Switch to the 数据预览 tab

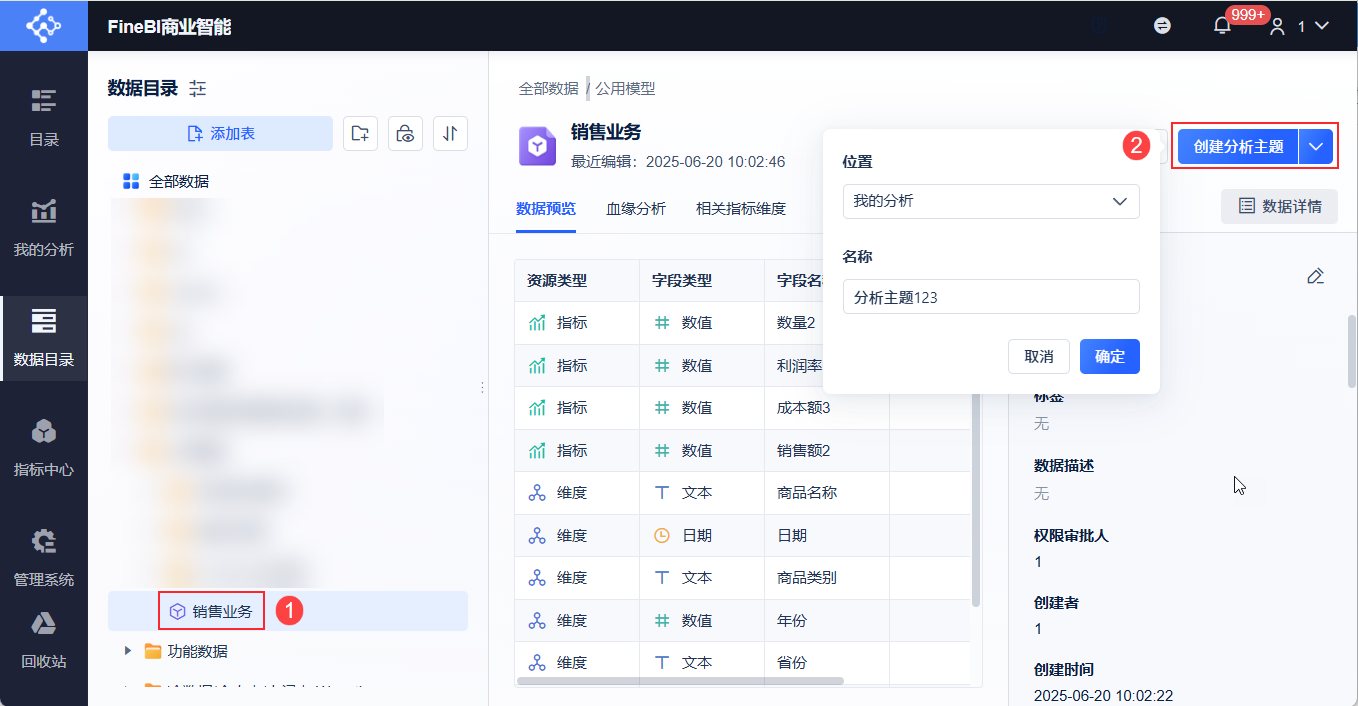pos(546,209)
